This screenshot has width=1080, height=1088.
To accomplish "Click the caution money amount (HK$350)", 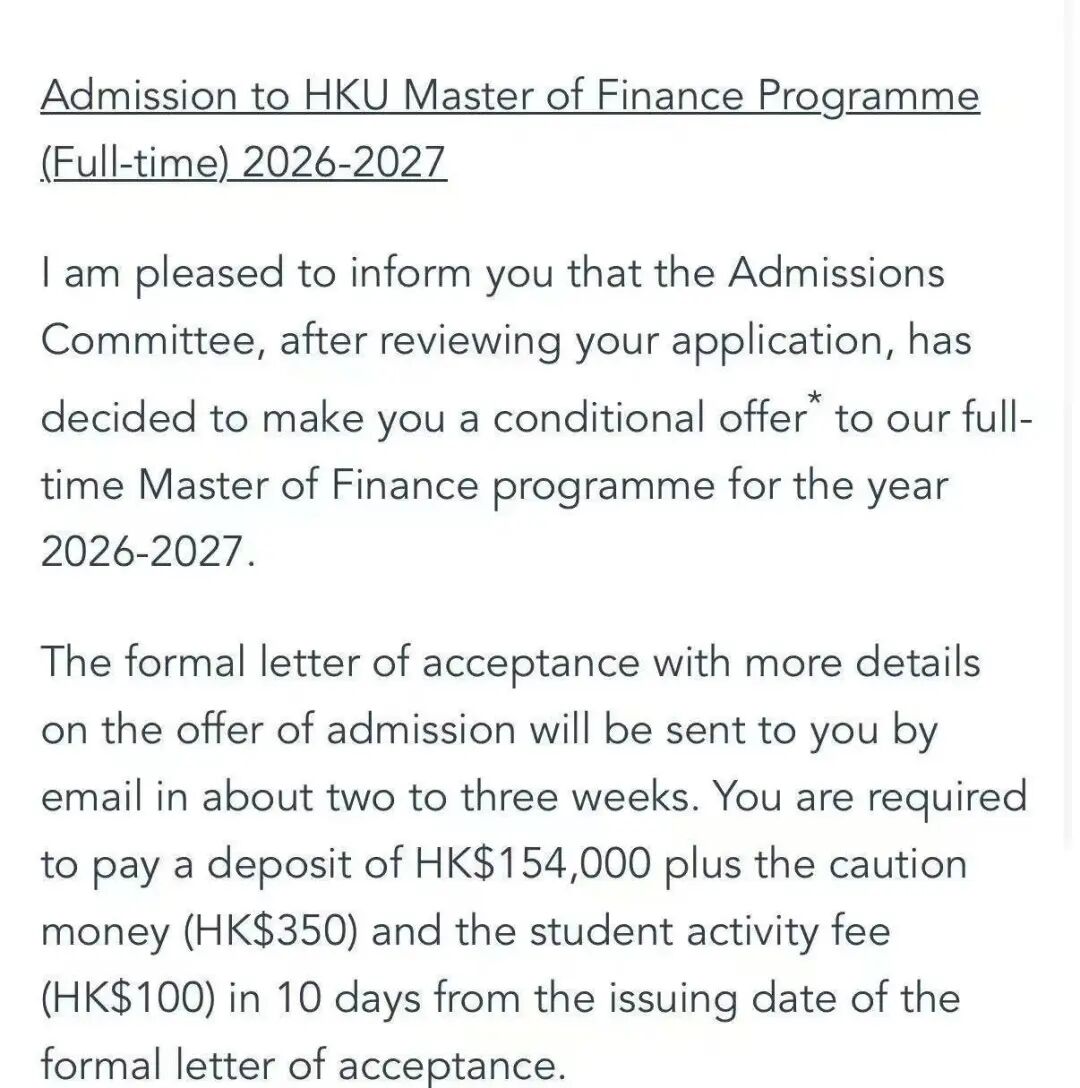I will point(270,931).
